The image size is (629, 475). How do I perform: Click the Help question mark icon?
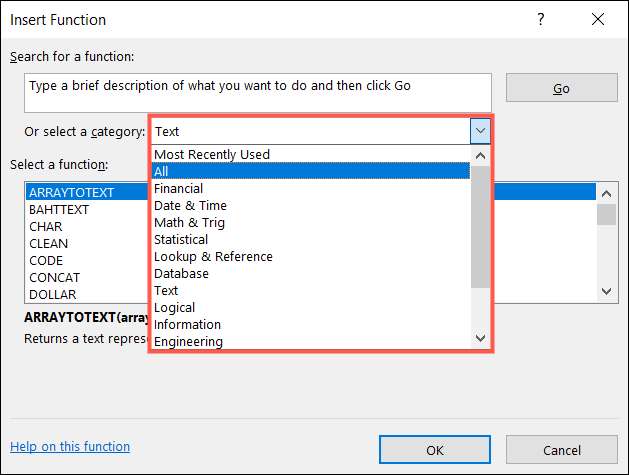click(542, 19)
